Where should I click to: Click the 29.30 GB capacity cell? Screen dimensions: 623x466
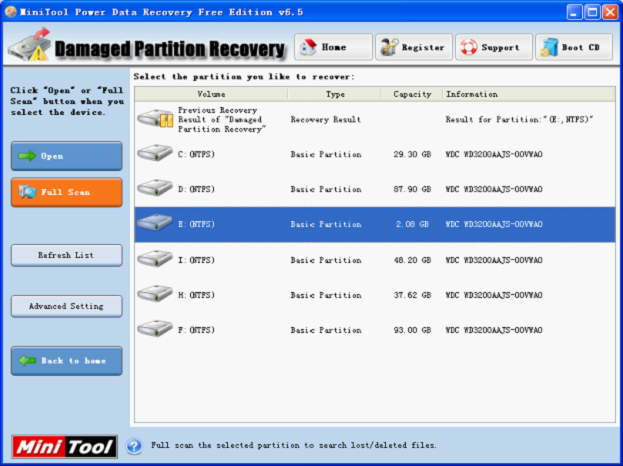pyautogui.click(x=412, y=154)
